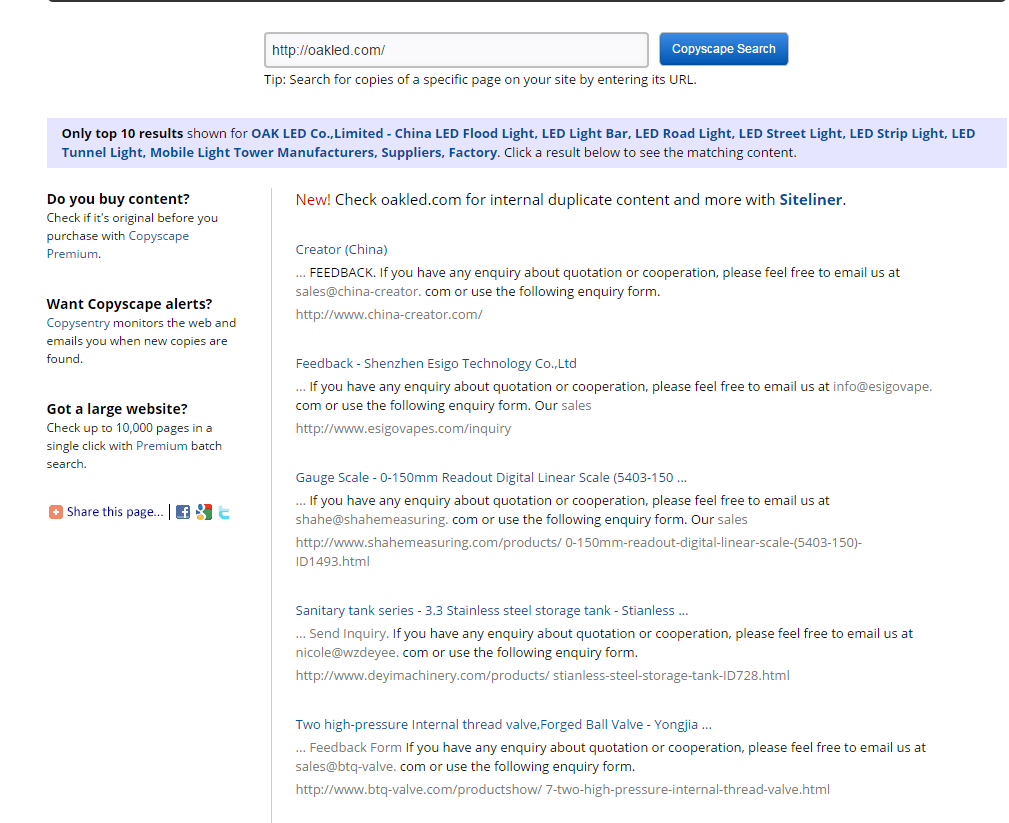Open the Gauge Scale Digital Linear Scale result
1009x823 pixels.
491,477
